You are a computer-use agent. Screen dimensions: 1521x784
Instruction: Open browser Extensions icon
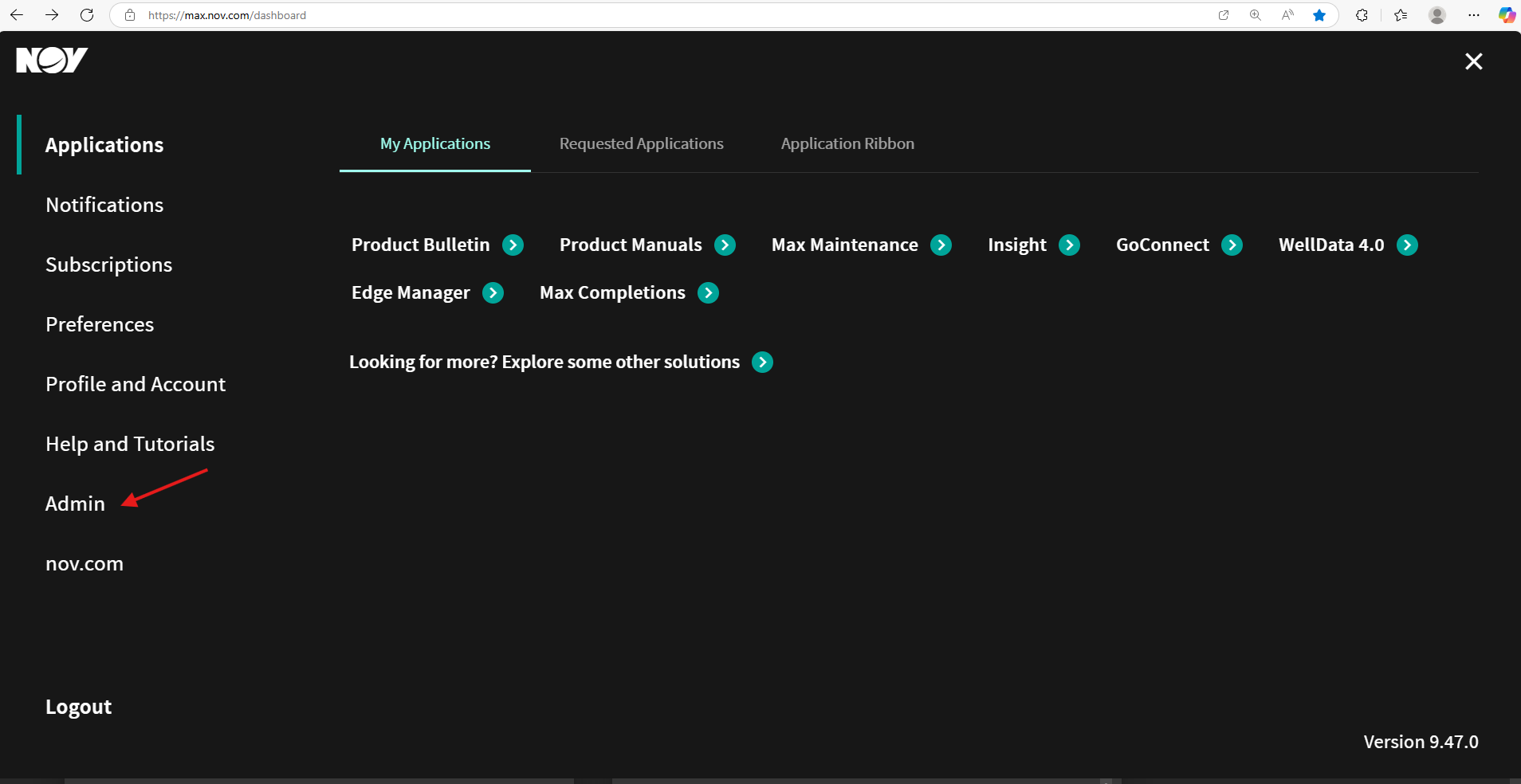coord(1362,15)
